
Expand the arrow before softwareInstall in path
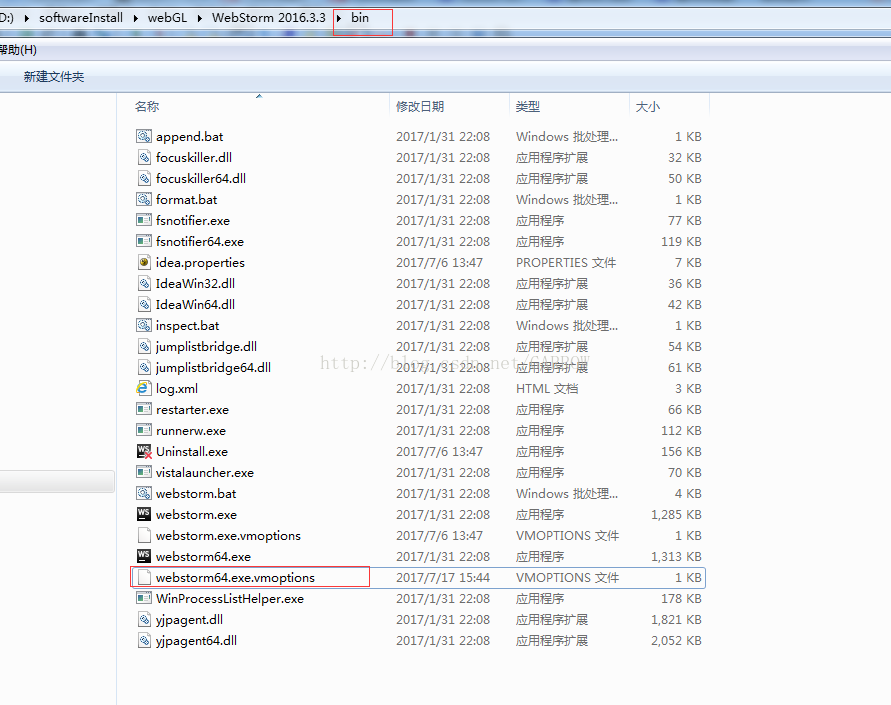[27, 18]
